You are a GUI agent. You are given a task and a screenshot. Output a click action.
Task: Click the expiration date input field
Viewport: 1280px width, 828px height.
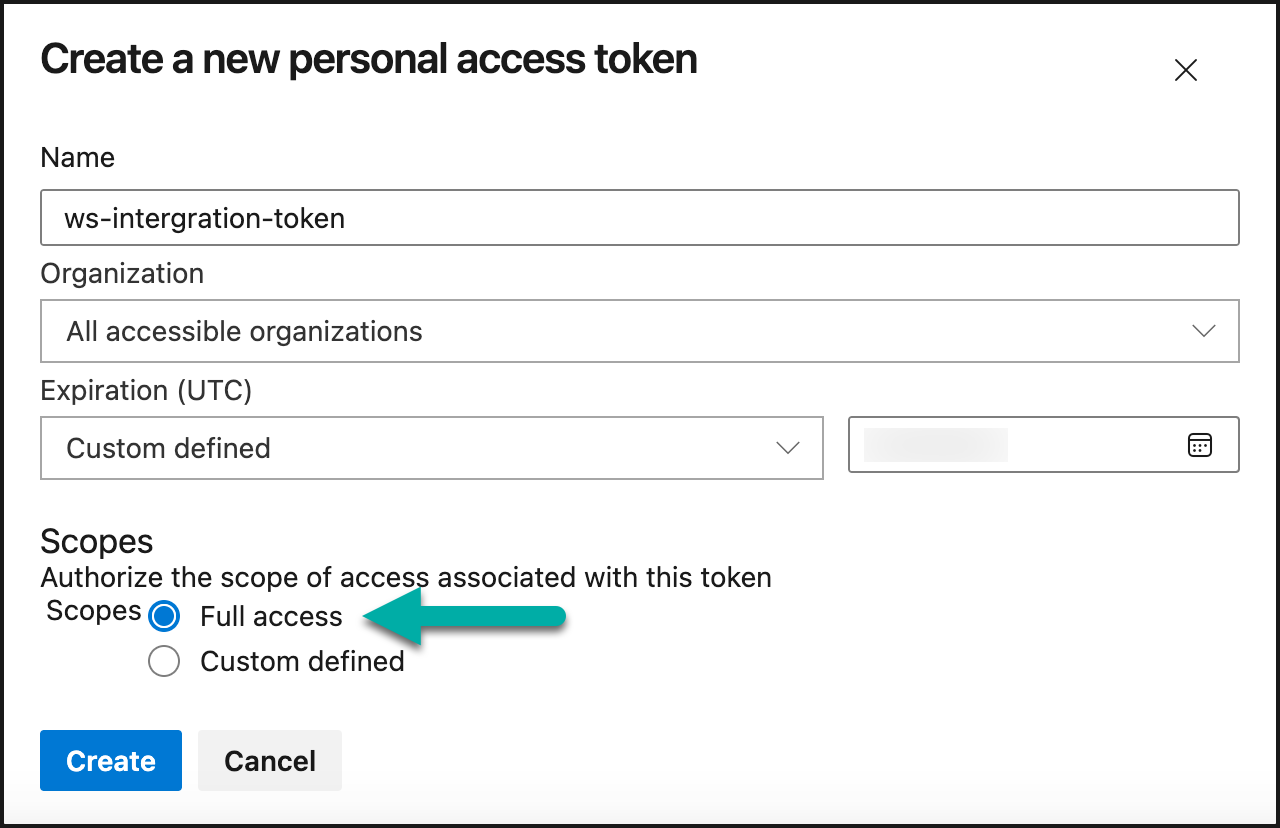(x=1010, y=445)
